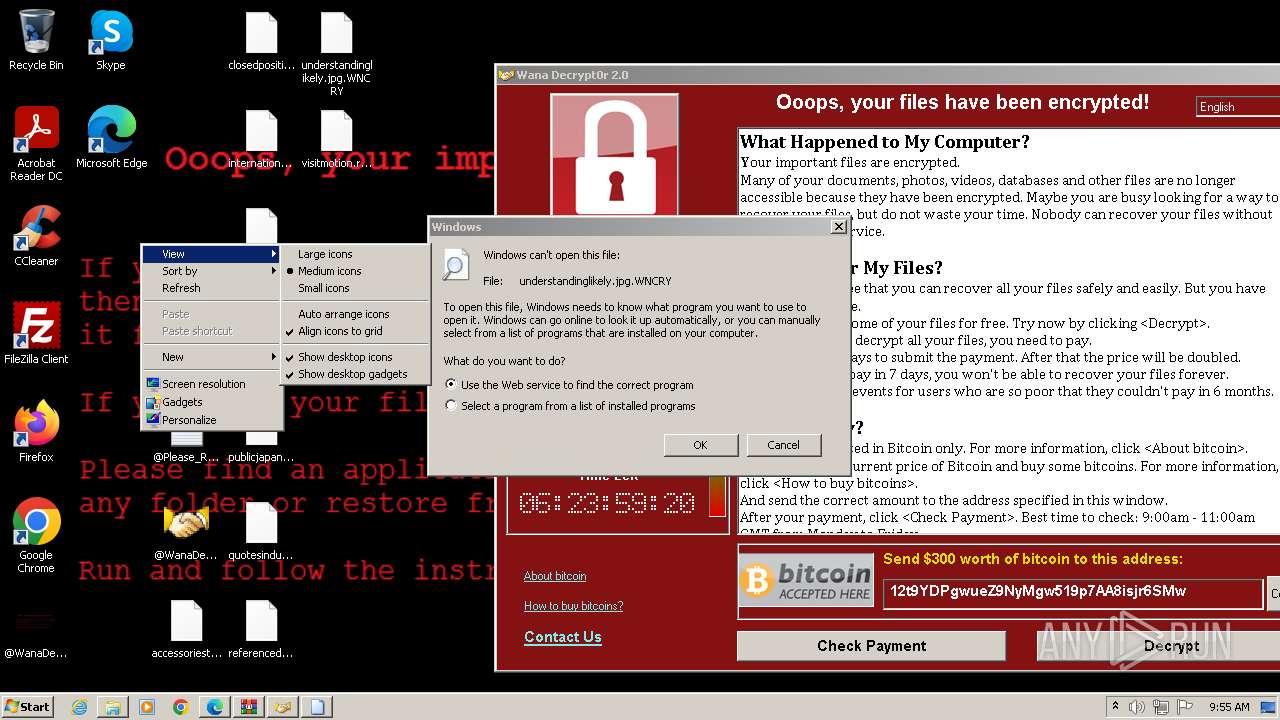The height and width of the screenshot is (720, 1280).
Task: Show hidden tray icons arrow
Action: [1115, 707]
